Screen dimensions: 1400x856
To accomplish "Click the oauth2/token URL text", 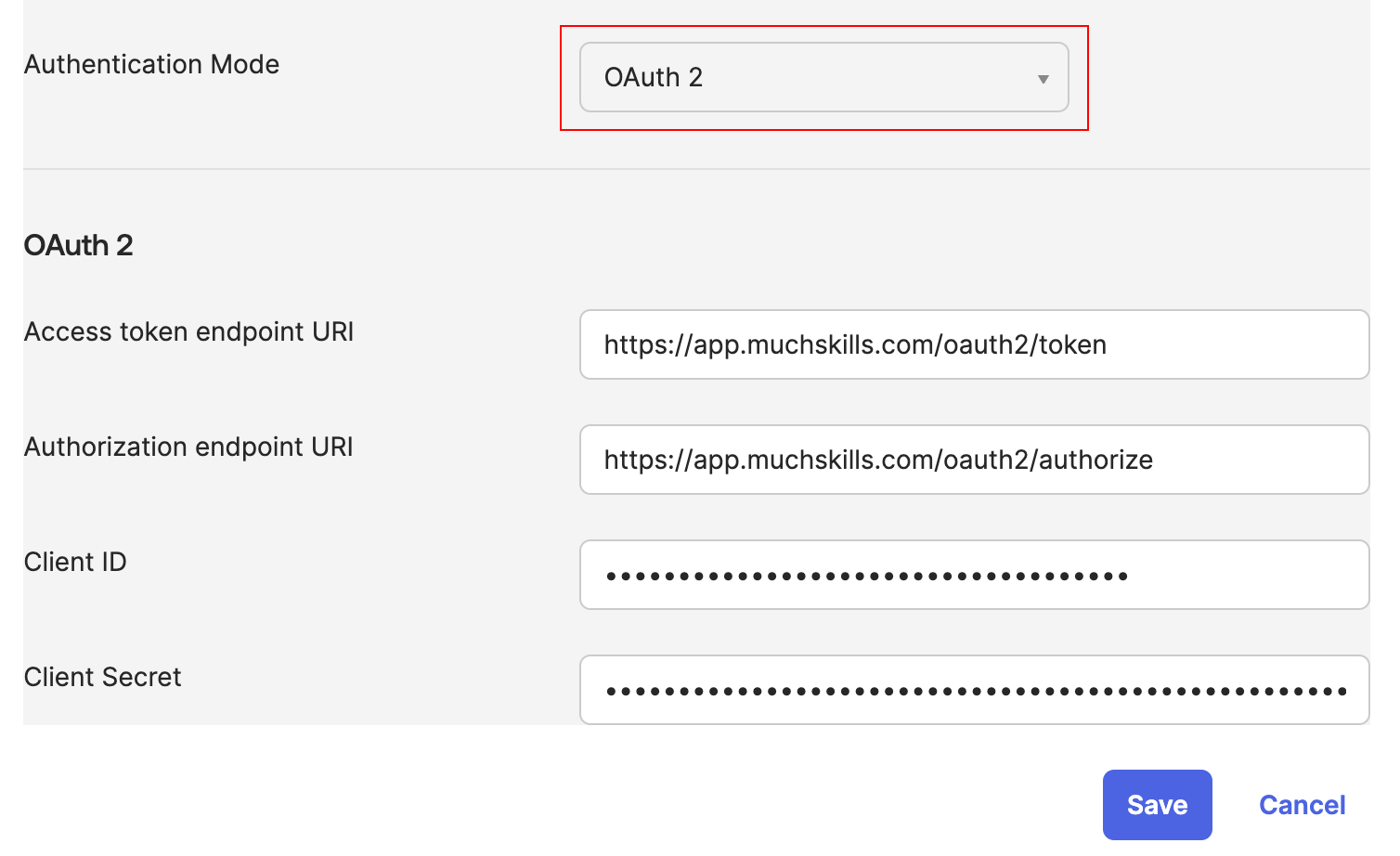I will (x=855, y=344).
